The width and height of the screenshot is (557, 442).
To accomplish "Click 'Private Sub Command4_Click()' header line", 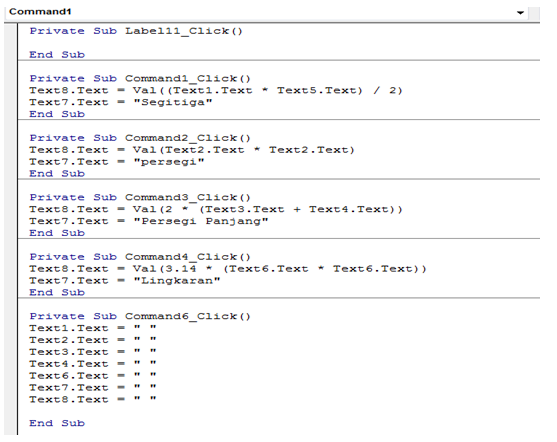I will click(140, 257).
